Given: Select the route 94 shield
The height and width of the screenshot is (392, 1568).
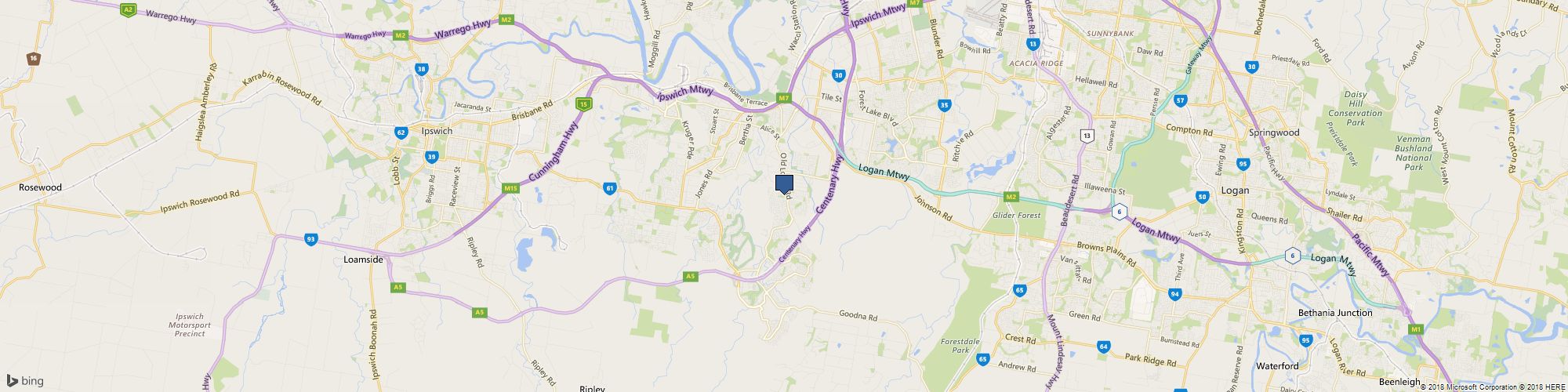Looking at the screenshot, I should pyautogui.click(x=1174, y=294).
